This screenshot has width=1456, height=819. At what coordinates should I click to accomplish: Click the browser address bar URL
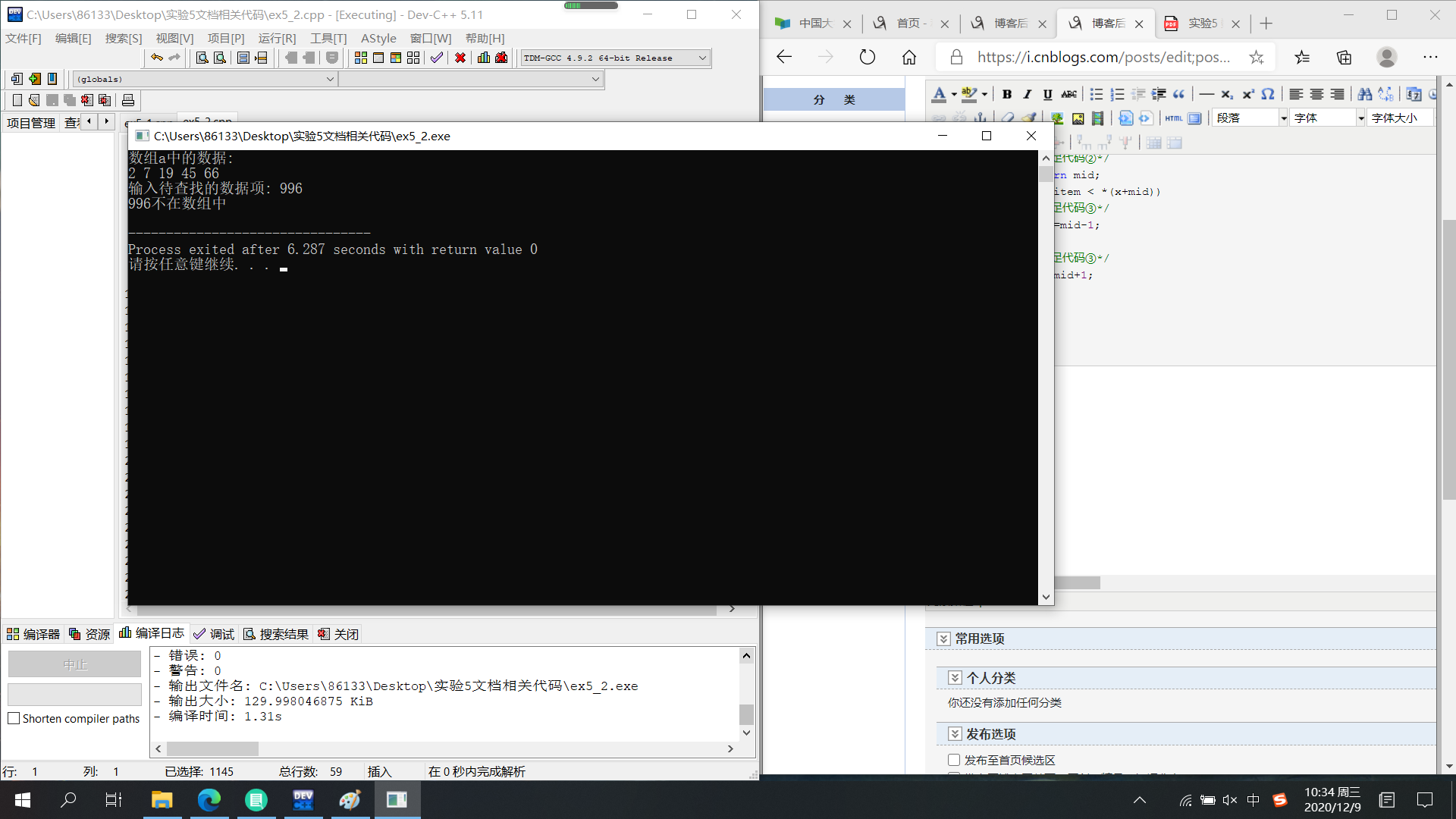pos(1103,57)
